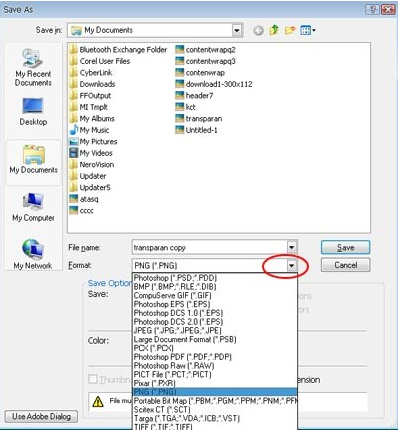Select the transparan image file

(x=199, y=119)
